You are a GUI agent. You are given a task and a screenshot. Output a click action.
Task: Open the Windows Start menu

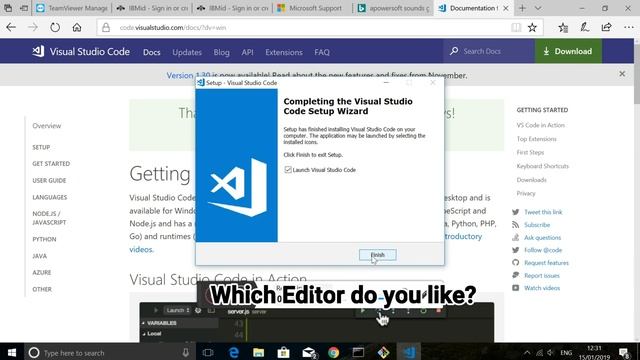coord(12,352)
